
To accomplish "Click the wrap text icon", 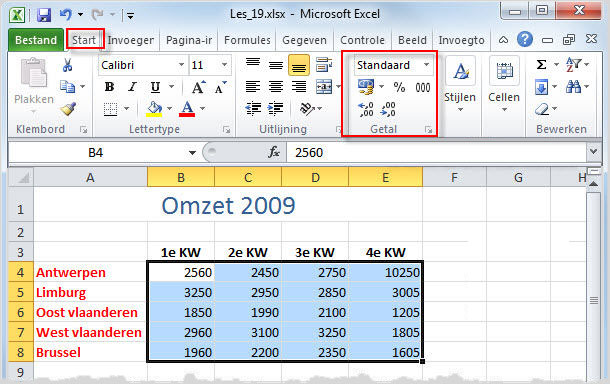I will [x=324, y=65].
